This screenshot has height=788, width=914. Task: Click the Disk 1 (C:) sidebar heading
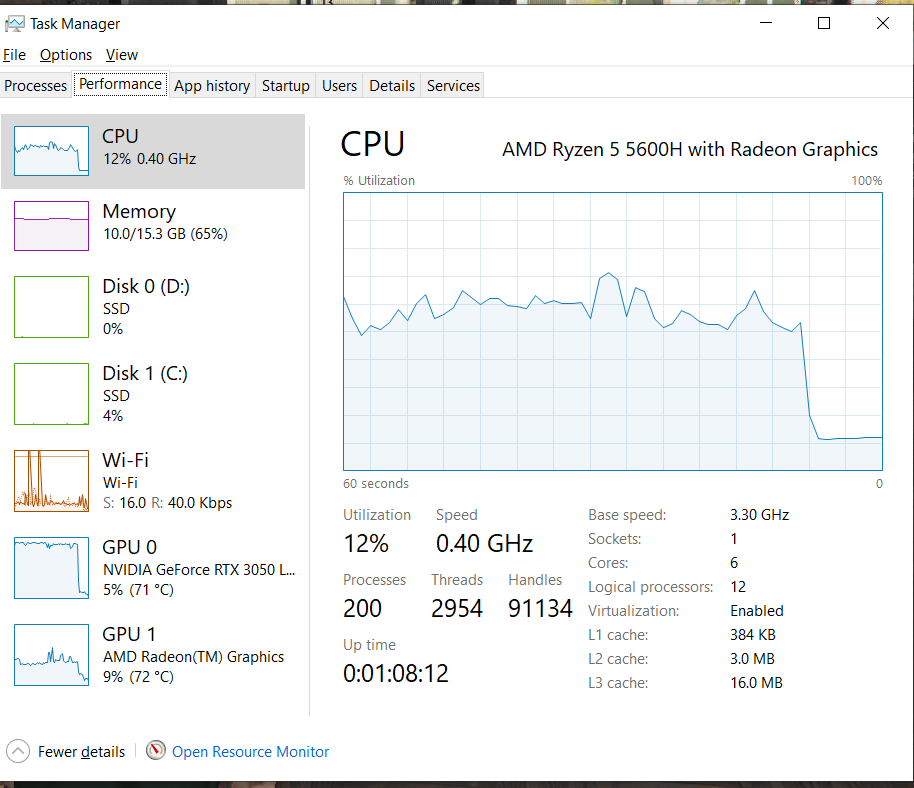[x=145, y=373]
